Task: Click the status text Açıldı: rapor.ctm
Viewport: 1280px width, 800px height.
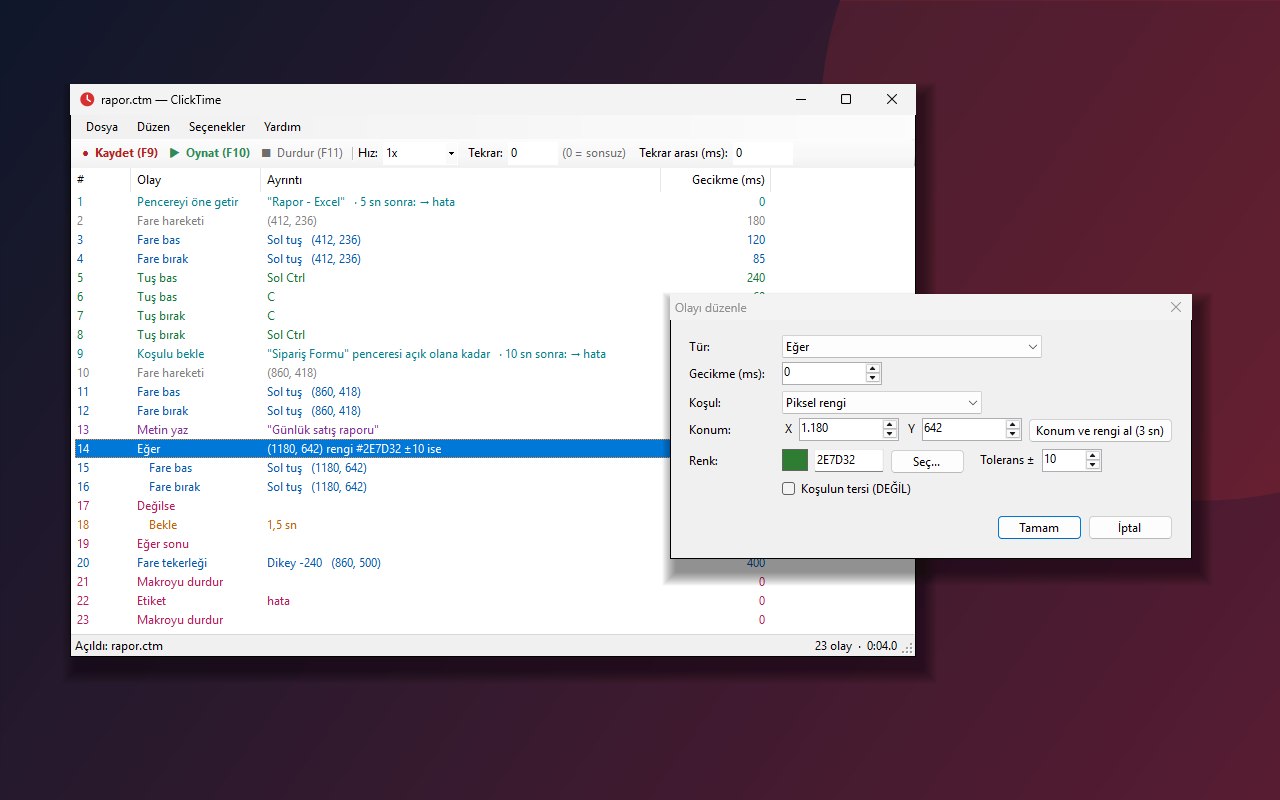Action: tap(119, 646)
